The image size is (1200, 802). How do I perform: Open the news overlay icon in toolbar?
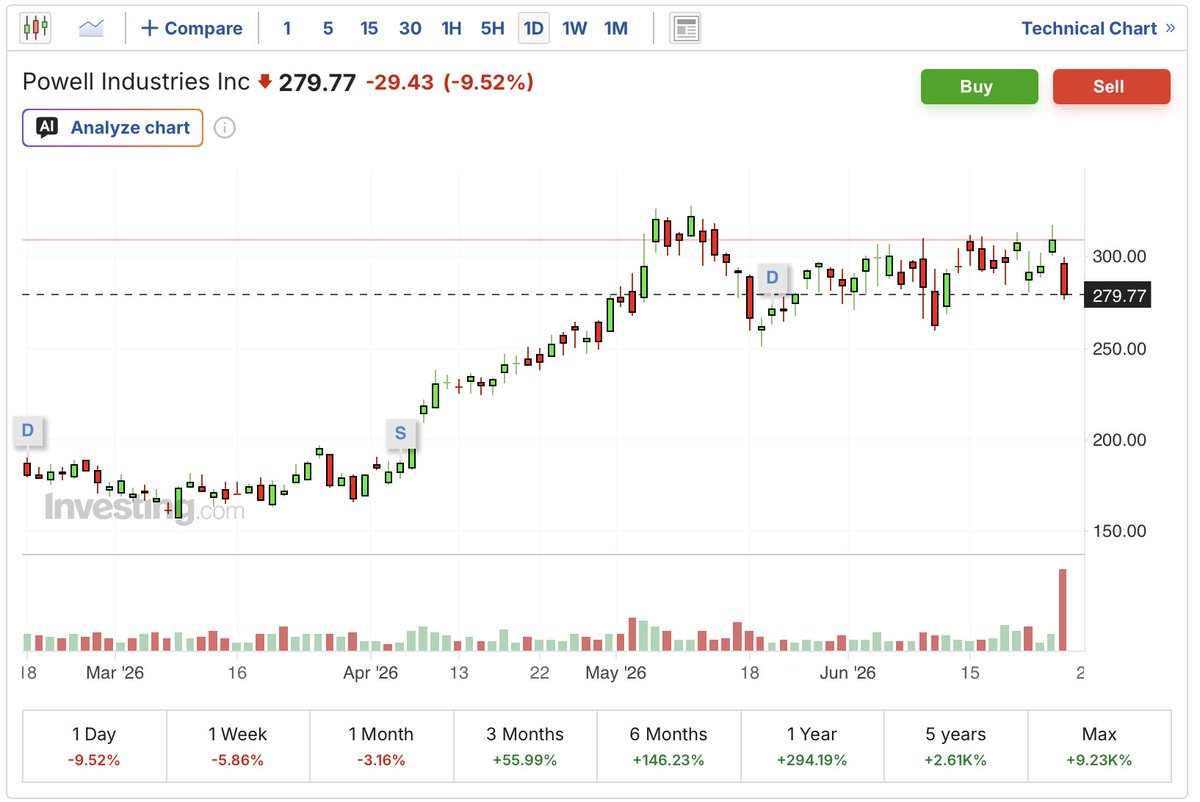(x=685, y=28)
